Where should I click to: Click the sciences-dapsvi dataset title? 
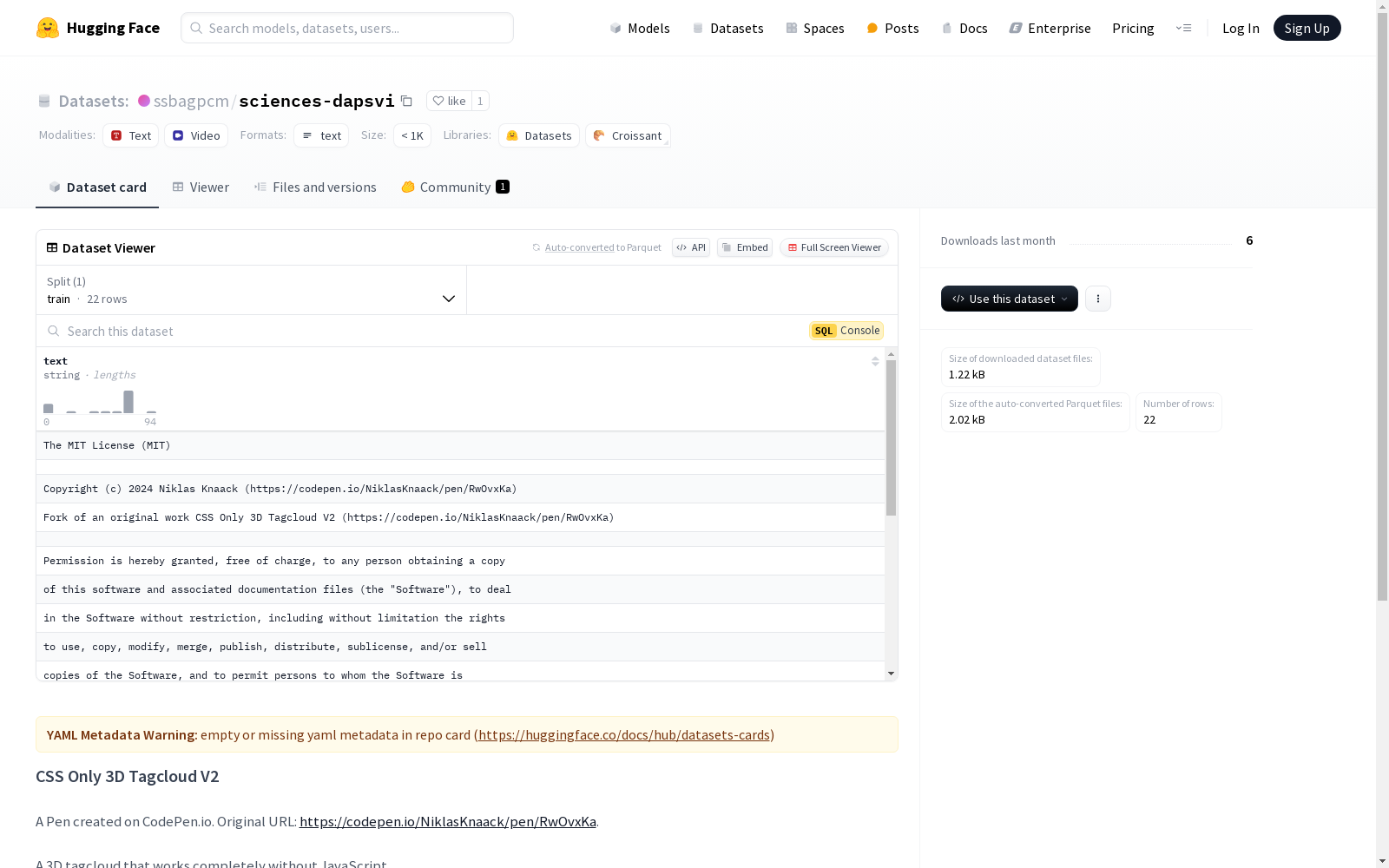click(317, 101)
